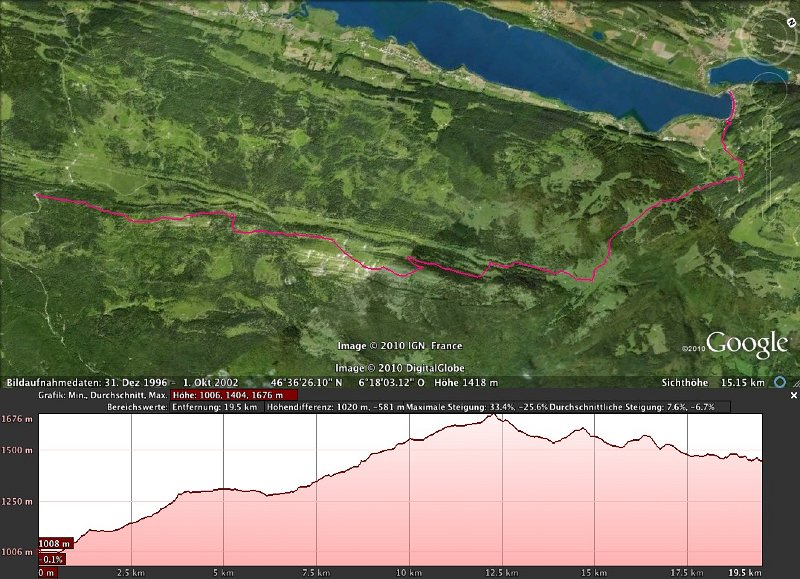The height and width of the screenshot is (579, 800).
Task: Click the Google logo watermark
Action: (x=748, y=345)
